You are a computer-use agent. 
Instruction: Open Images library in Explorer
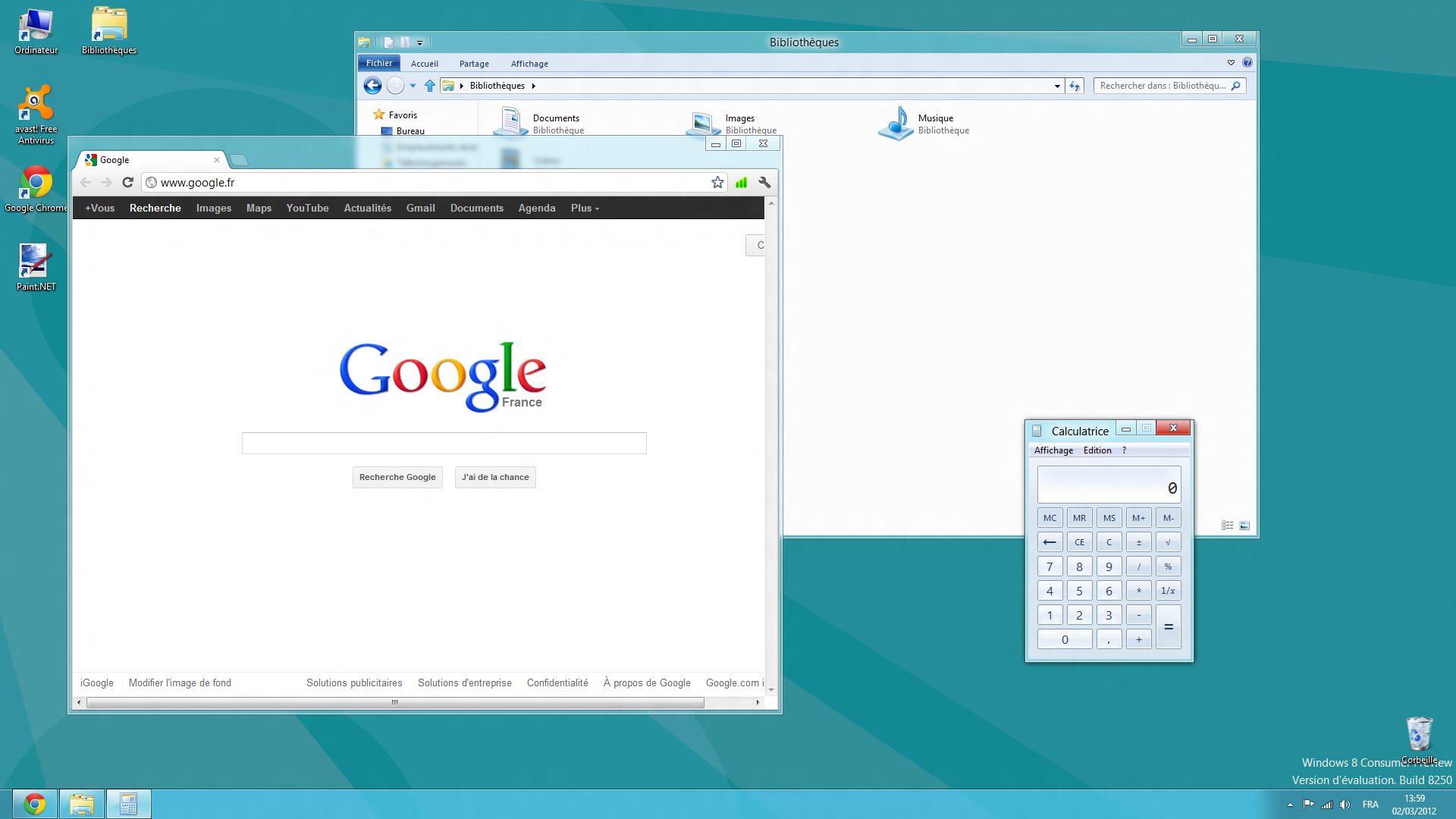click(x=732, y=123)
